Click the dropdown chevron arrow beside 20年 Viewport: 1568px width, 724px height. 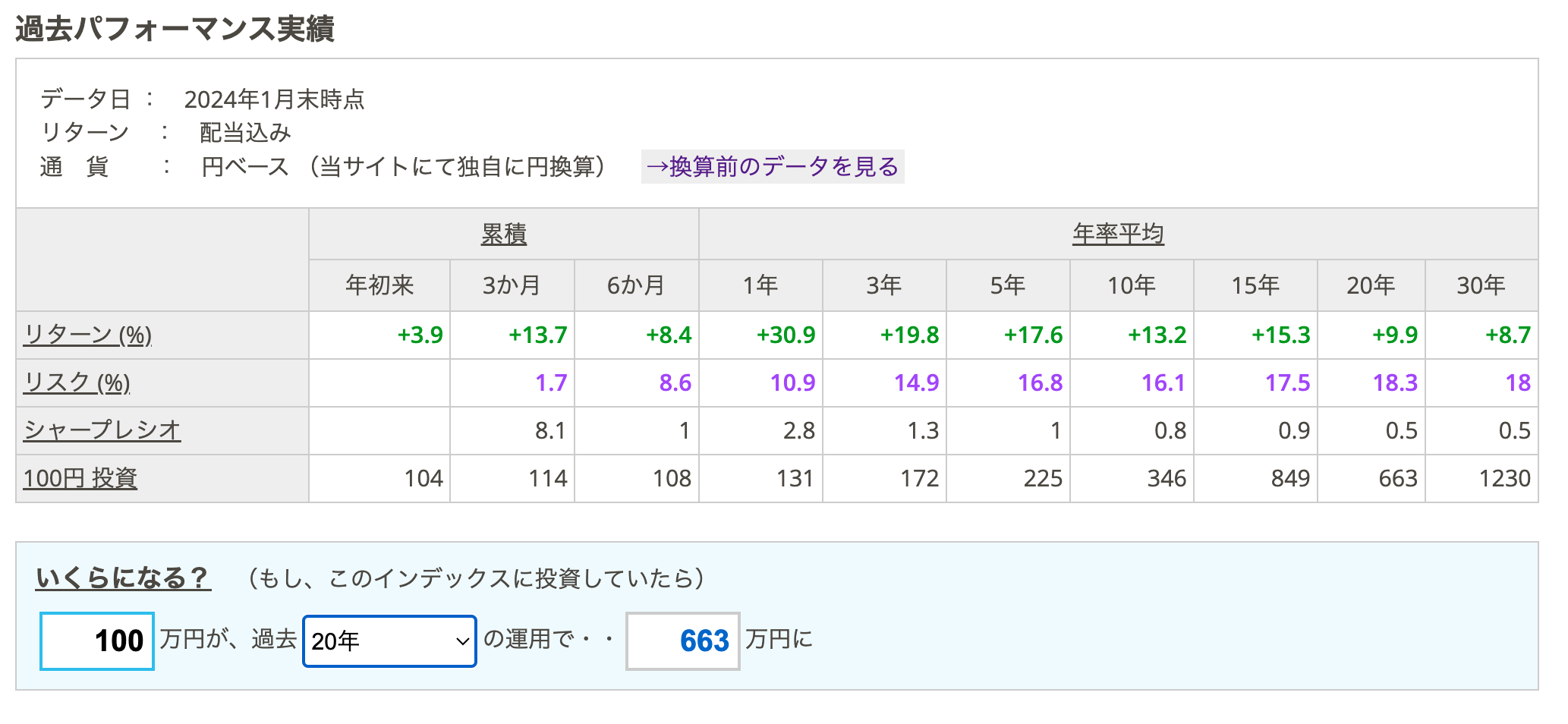pyautogui.click(x=462, y=642)
